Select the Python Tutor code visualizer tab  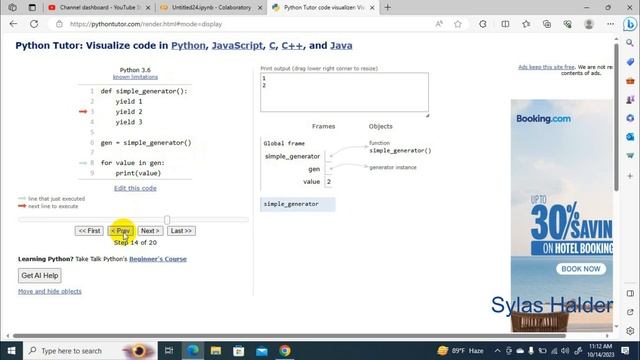[x=323, y=7]
